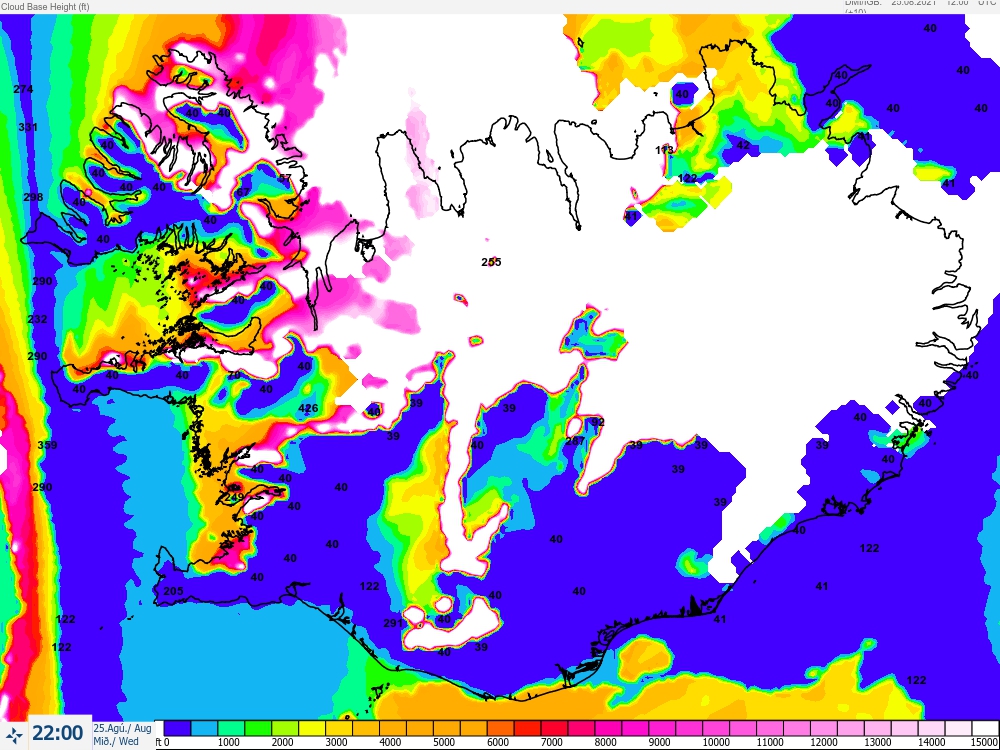
Task: Click the 3000 legend label
Action: 336,742
